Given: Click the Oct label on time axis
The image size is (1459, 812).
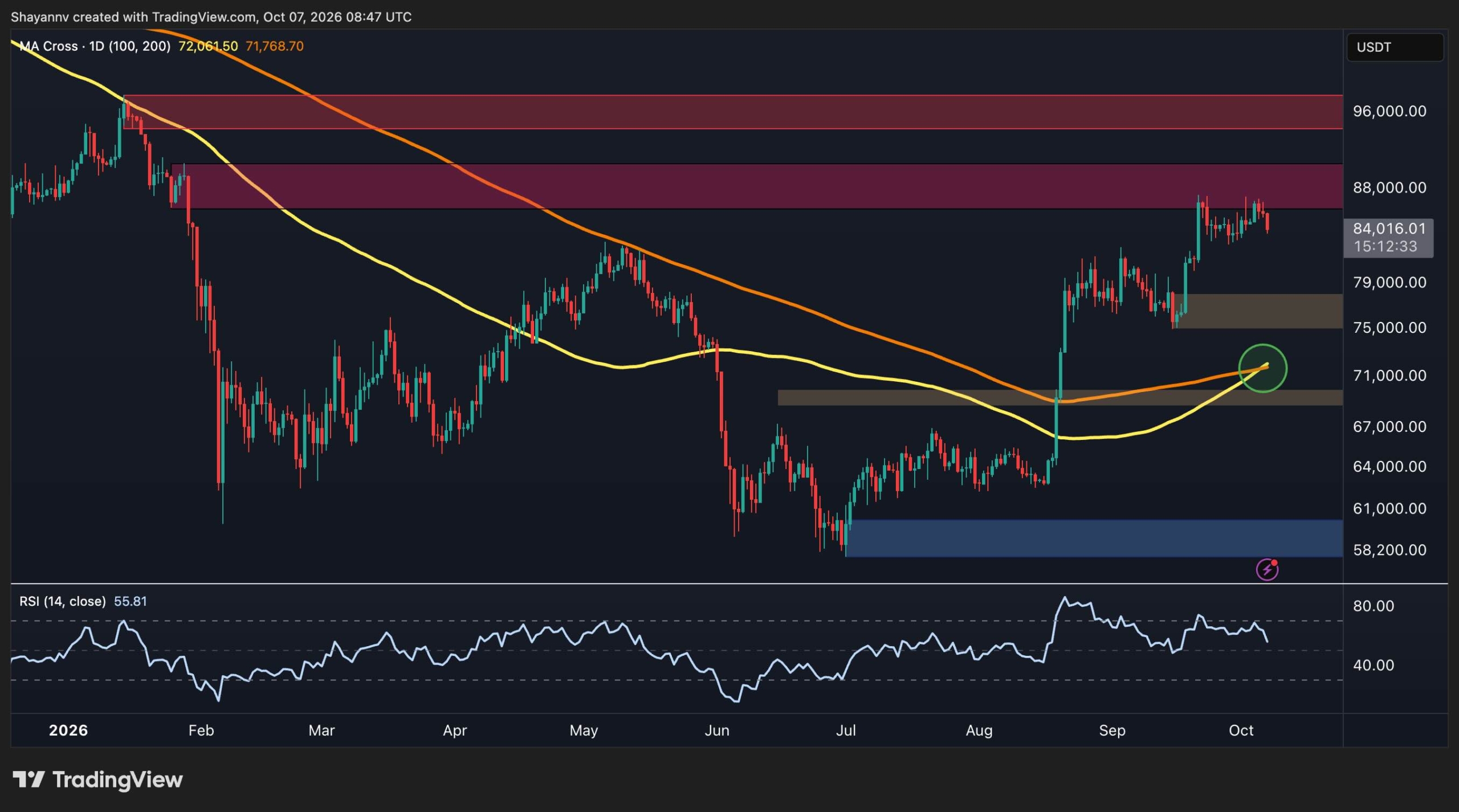Looking at the screenshot, I should point(1241,731).
